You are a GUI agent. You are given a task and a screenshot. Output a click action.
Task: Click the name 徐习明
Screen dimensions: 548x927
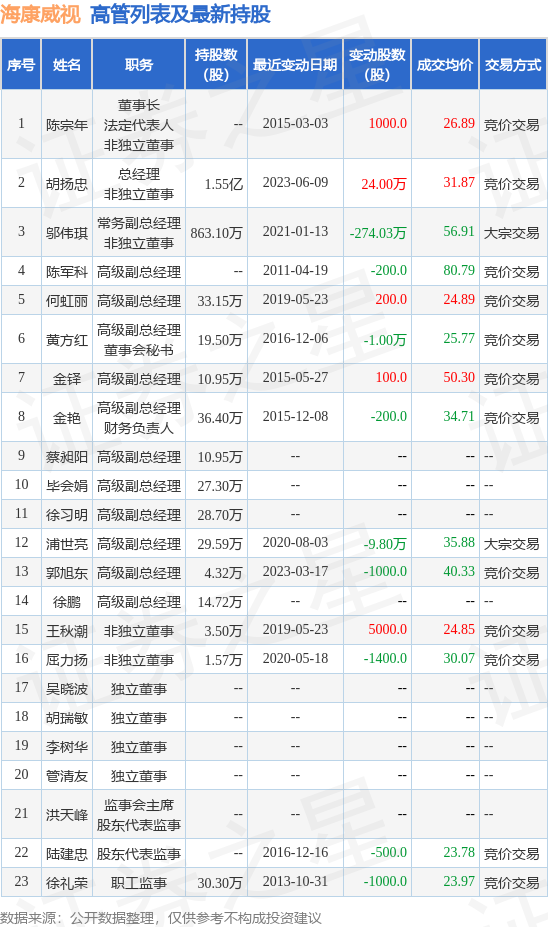[67, 515]
